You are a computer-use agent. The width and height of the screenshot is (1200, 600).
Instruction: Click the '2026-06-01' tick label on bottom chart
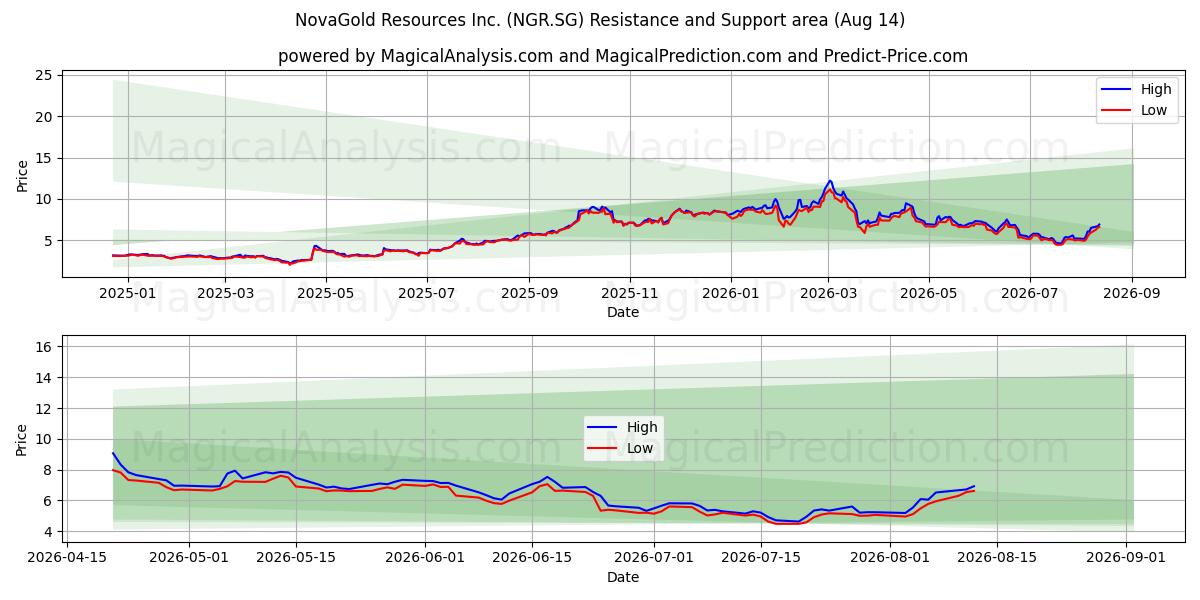pyautogui.click(x=426, y=559)
